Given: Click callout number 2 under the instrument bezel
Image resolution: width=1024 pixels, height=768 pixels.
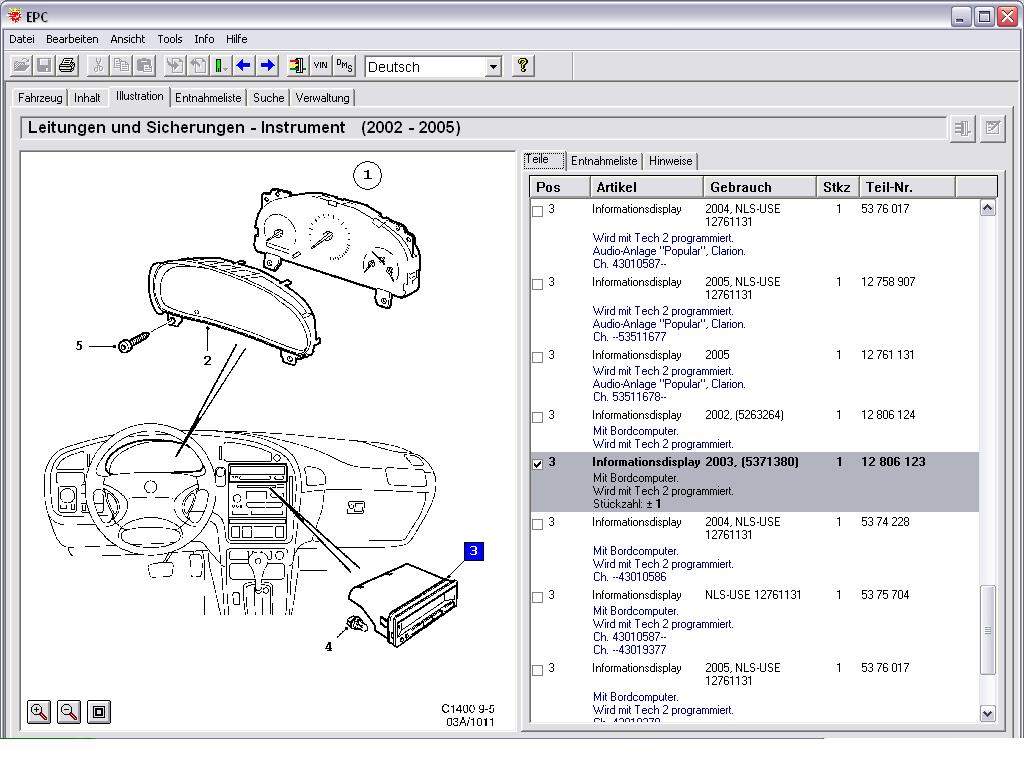Looking at the screenshot, I should [x=208, y=360].
